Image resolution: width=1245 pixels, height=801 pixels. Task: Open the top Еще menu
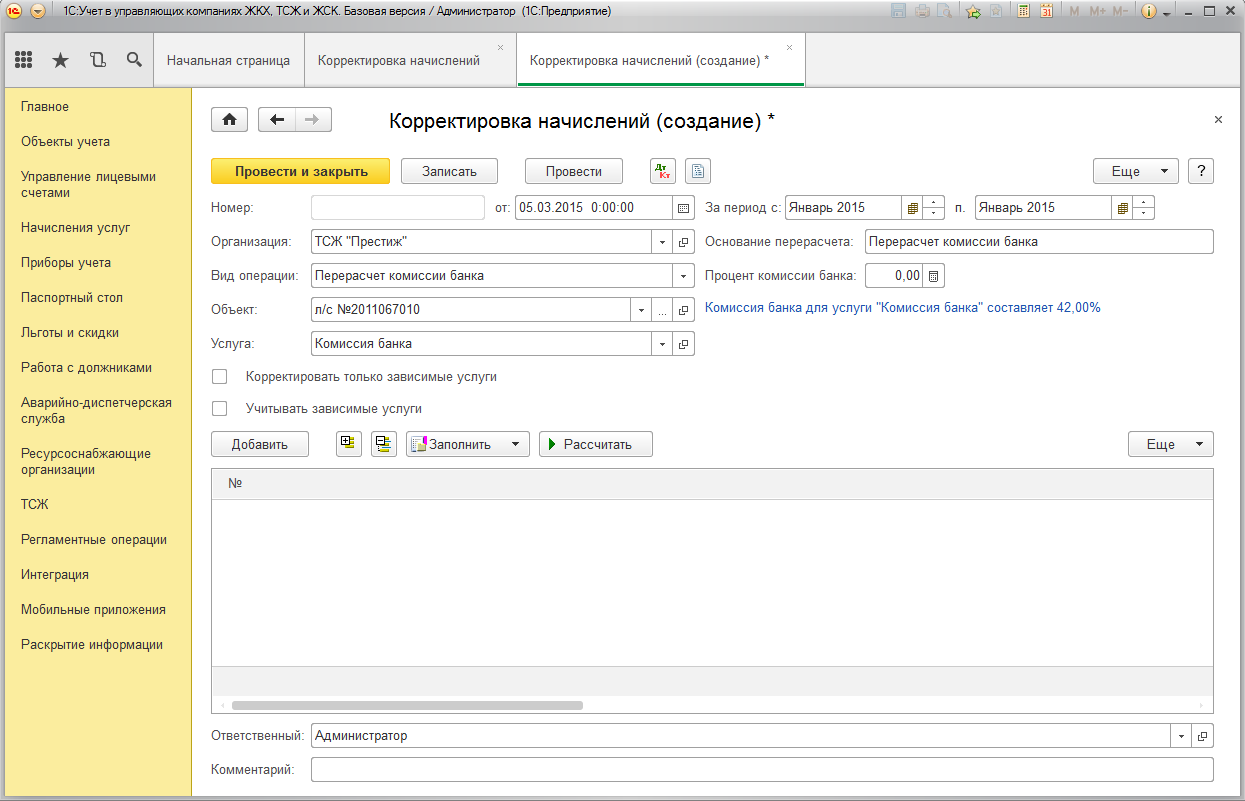[x=1136, y=171]
